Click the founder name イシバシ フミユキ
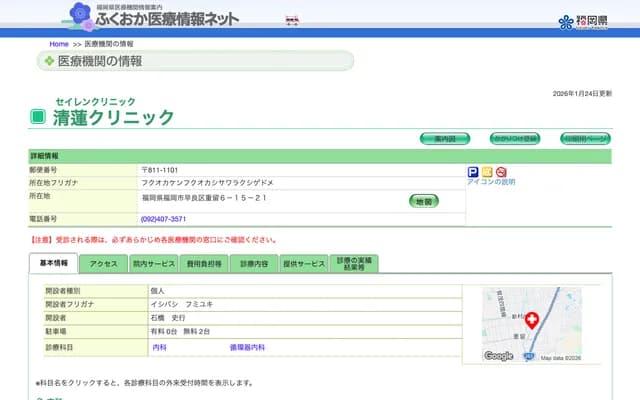The image size is (640, 400). (x=182, y=304)
